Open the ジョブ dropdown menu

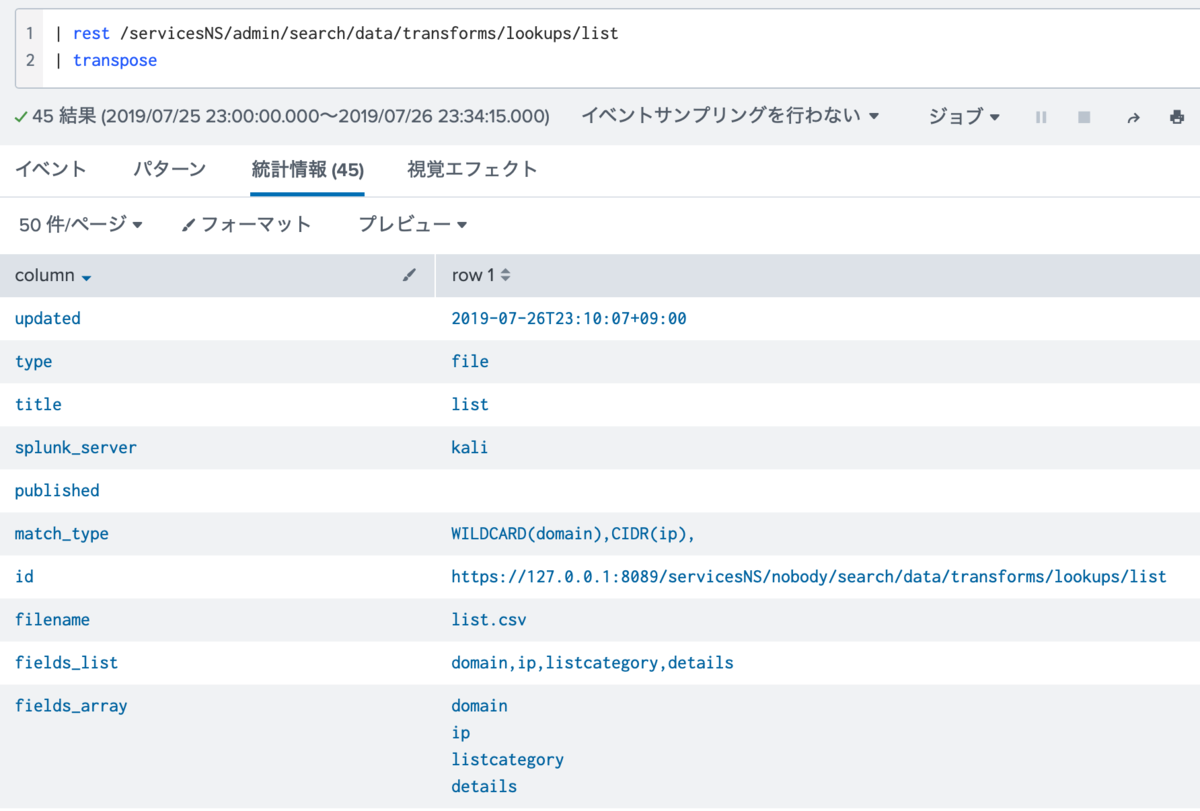964,116
